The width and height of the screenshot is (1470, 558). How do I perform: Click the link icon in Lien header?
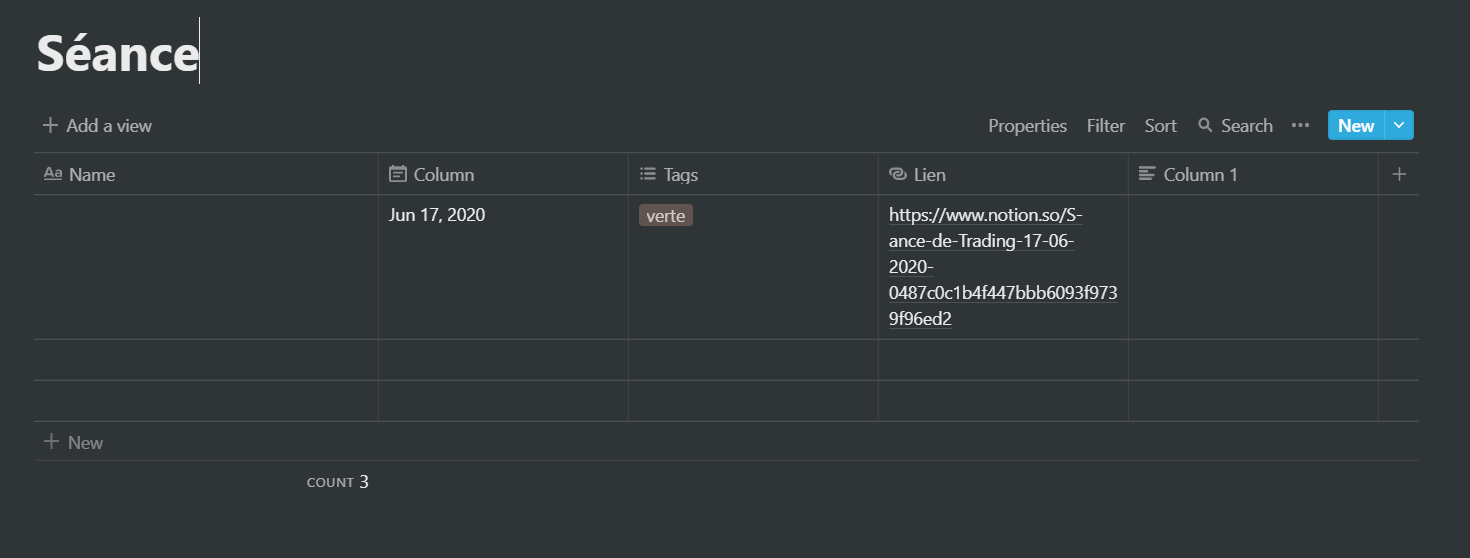[x=897, y=174]
